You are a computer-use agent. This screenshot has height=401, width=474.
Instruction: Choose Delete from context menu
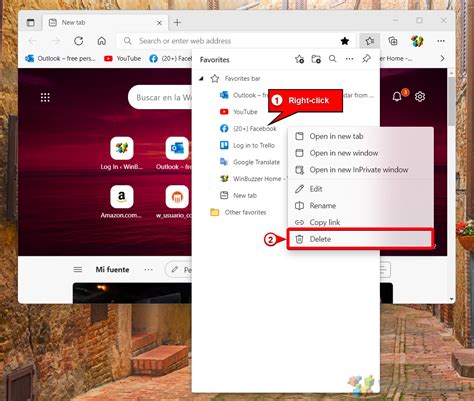[x=360, y=239]
